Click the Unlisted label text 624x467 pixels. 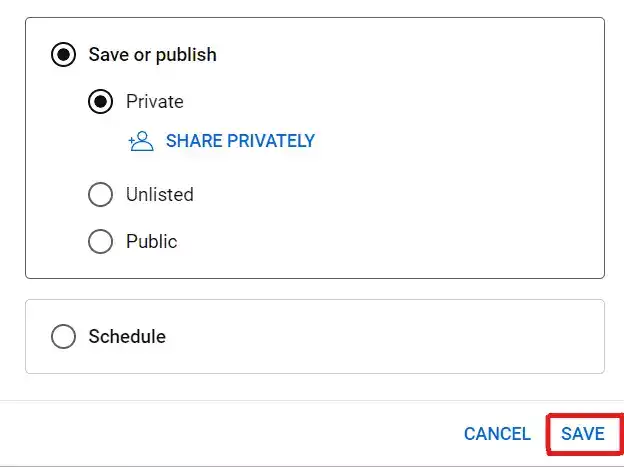point(160,195)
